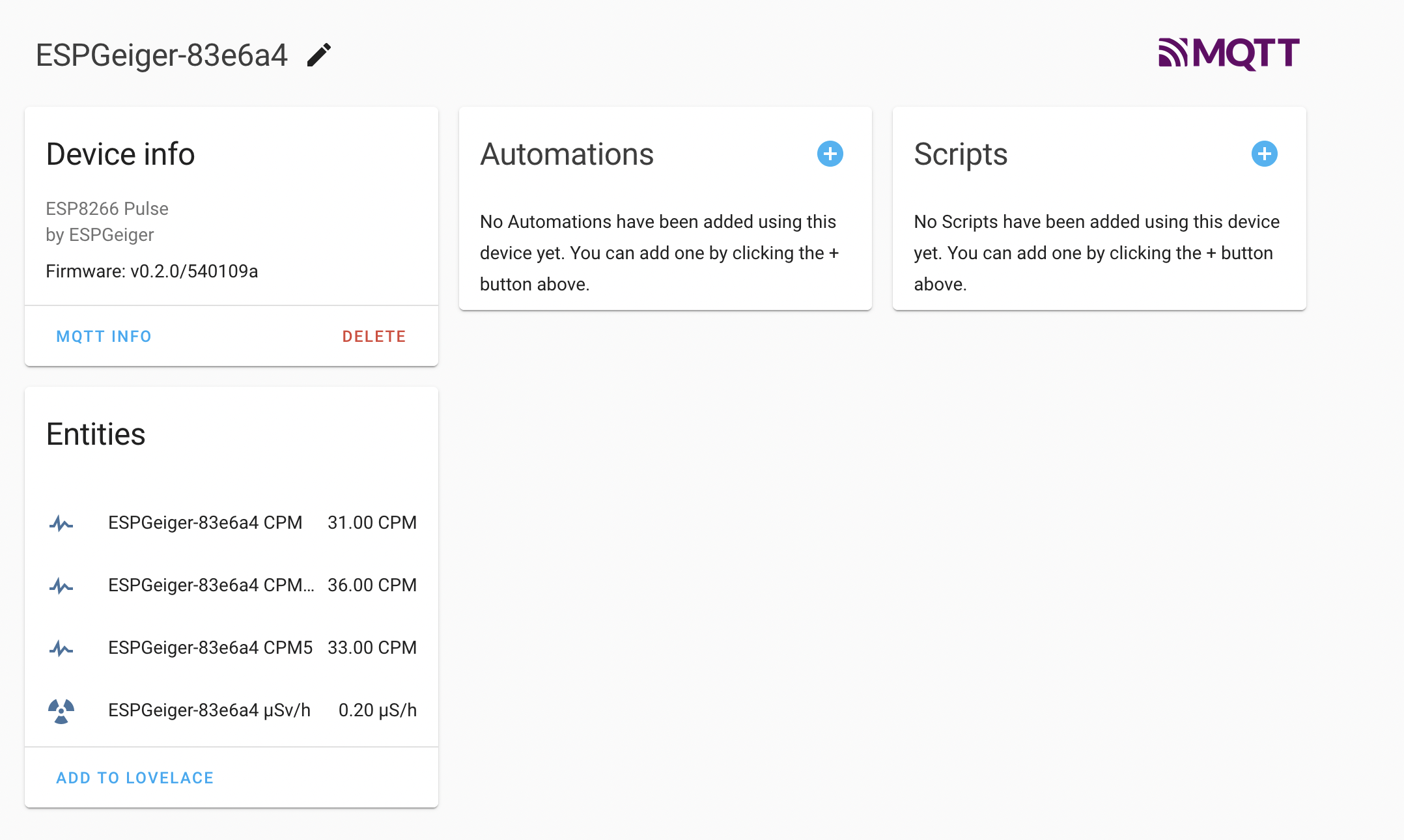Click the pulse icon beside 36.00 CPM
Viewport: 1404px width, 840px height.
pos(61,585)
